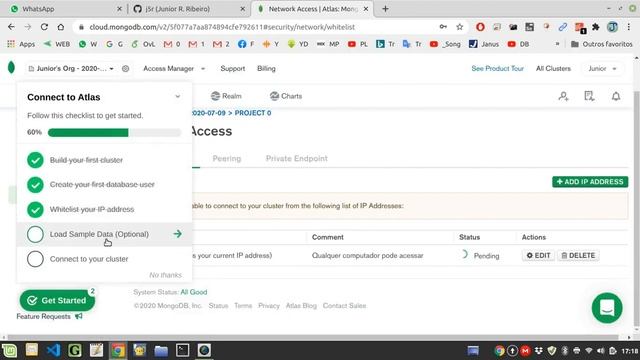Switch to the WhatsApp browser tab
The image size is (640, 360).
tap(64, 9)
